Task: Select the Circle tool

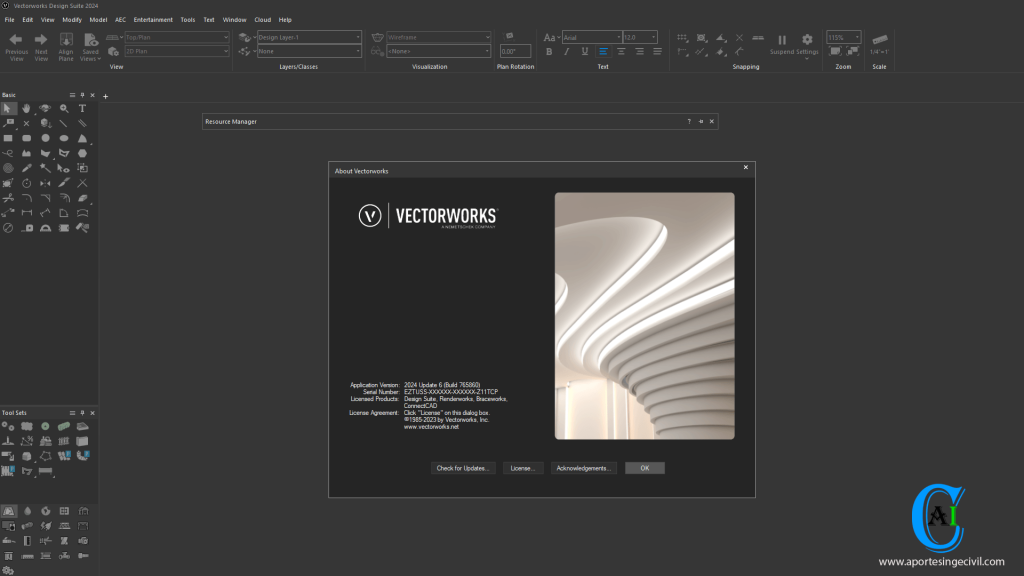Action: coord(45,138)
